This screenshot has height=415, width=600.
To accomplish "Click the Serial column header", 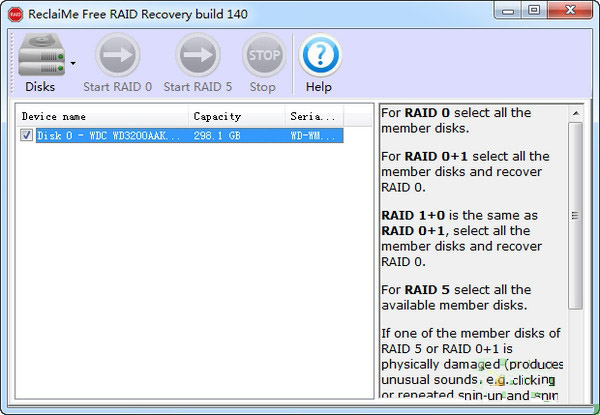I will tap(314, 116).
